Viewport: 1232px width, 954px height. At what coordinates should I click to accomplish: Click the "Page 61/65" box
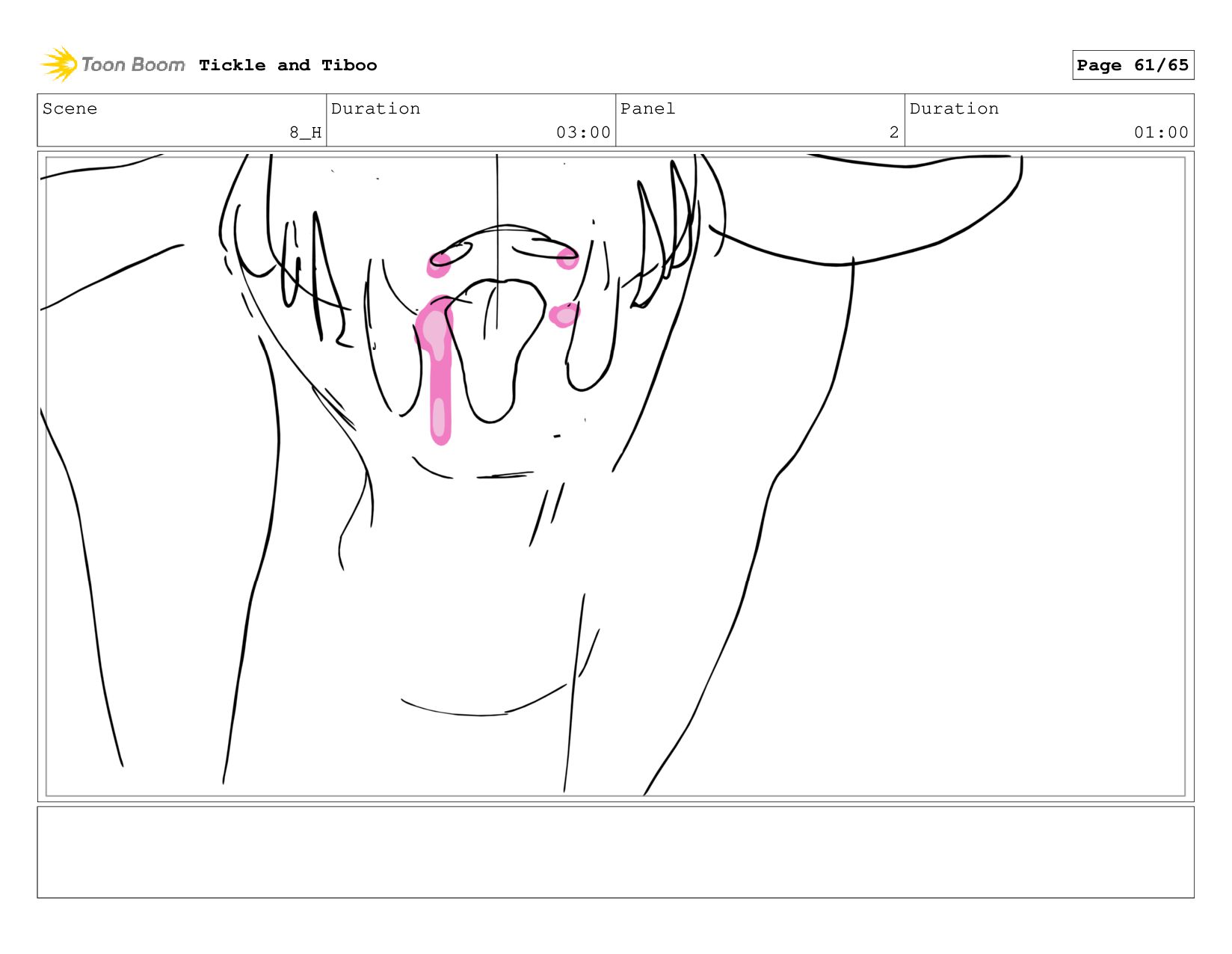[x=1133, y=65]
